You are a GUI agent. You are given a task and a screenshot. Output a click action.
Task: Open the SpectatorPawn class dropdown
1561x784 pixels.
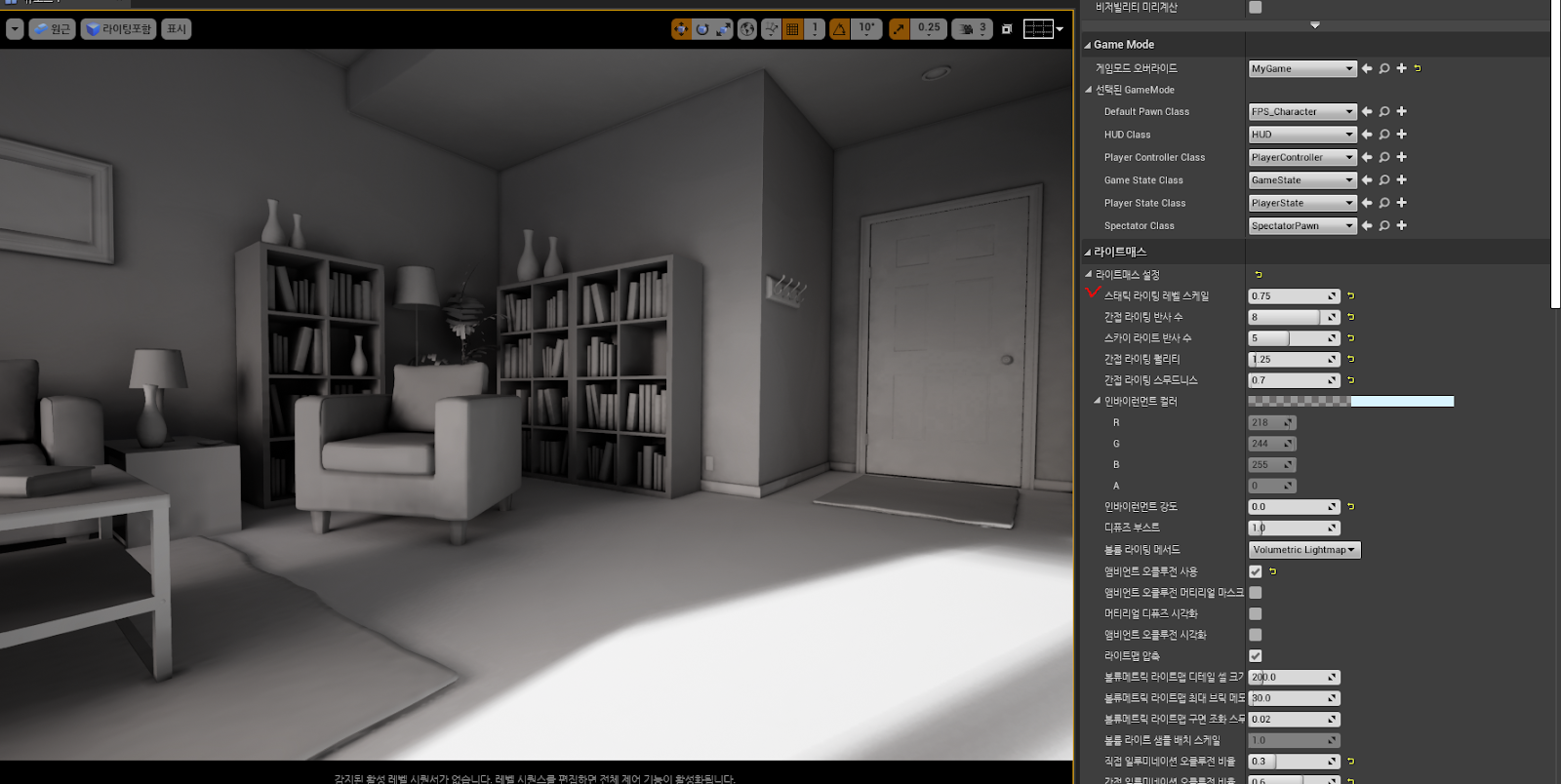(1302, 225)
